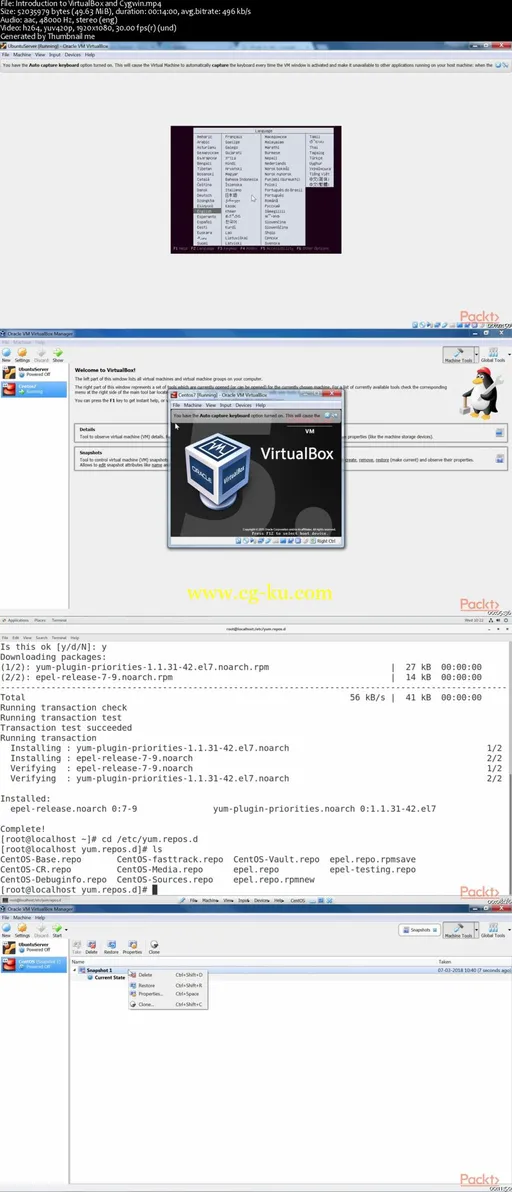
Task: Select CentOS (Snapshot 1) VM entry
Action: pos(33,964)
